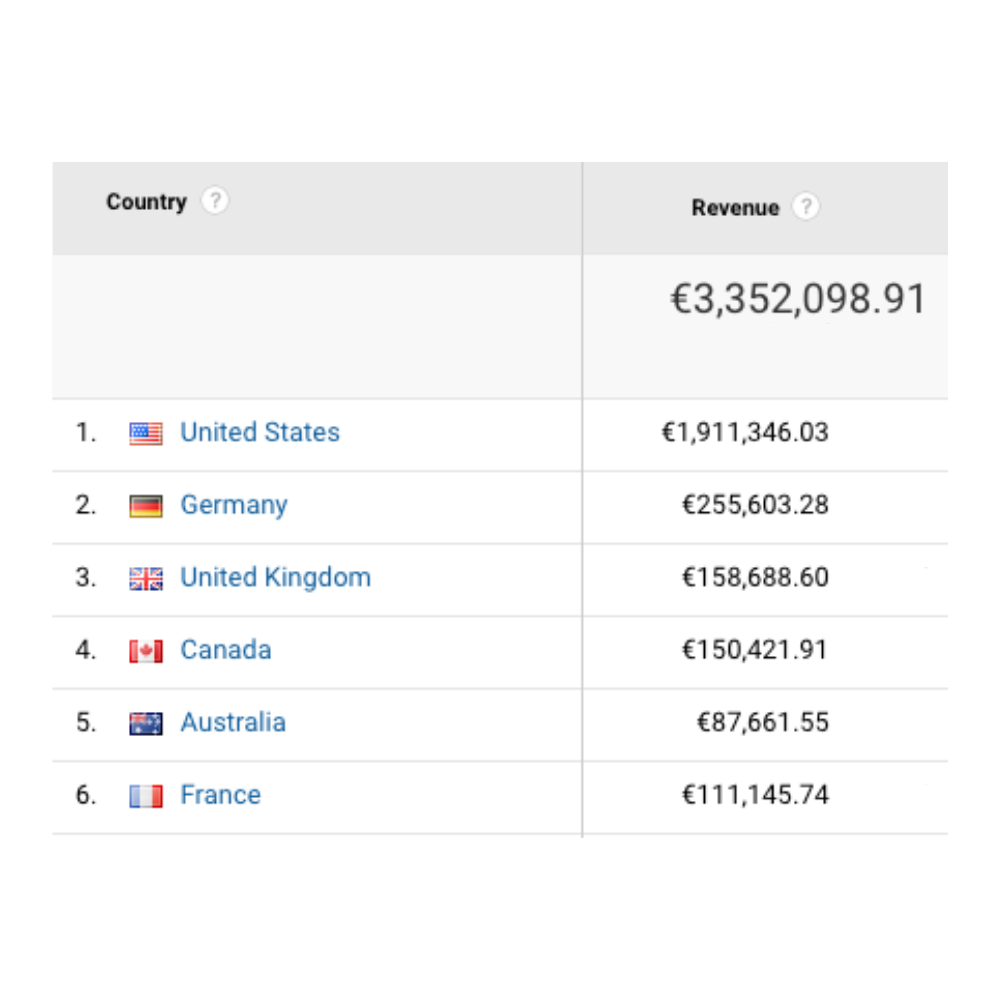The width and height of the screenshot is (1000, 1000).
Task: Click the Germany revenue €255,603.28 cell
Action: (x=755, y=505)
